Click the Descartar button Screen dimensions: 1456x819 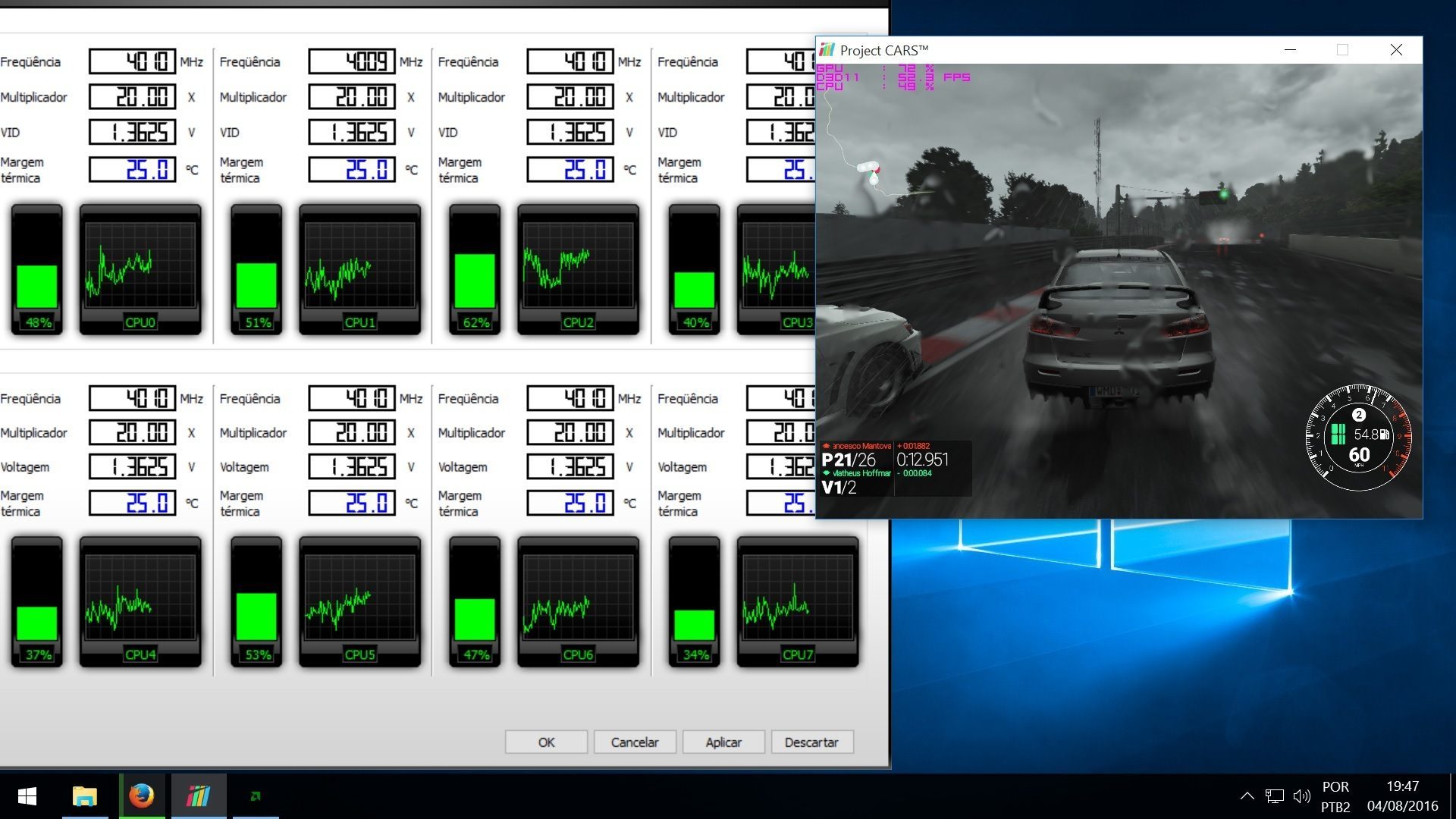[812, 742]
